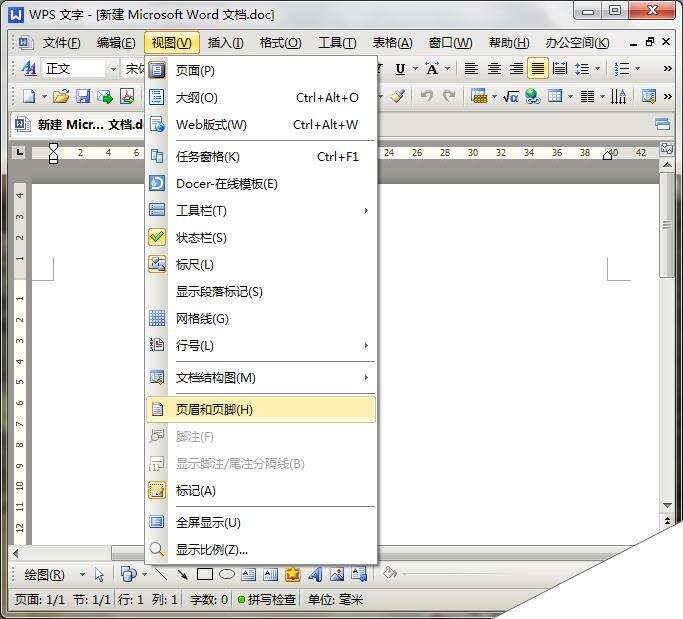Expand the Line Numbers submenu
The width and height of the screenshot is (683, 619).
pos(261,345)
